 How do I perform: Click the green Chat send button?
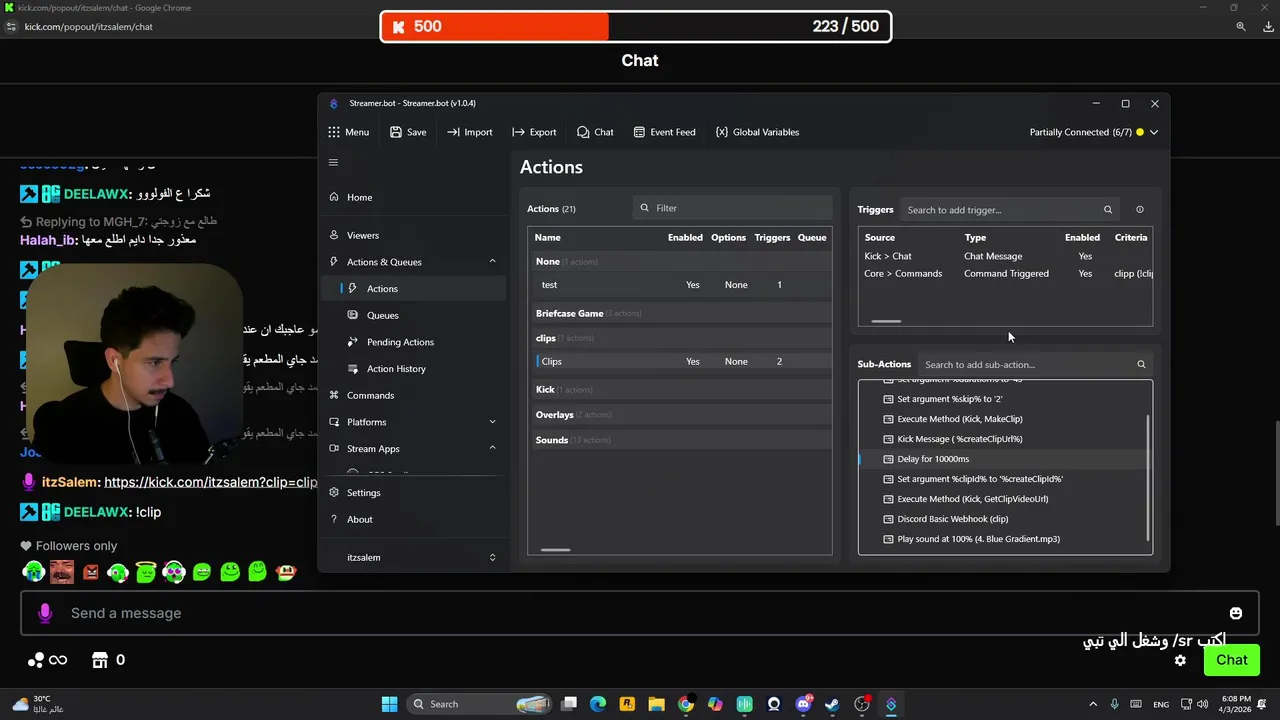(x=1232, y=660)
